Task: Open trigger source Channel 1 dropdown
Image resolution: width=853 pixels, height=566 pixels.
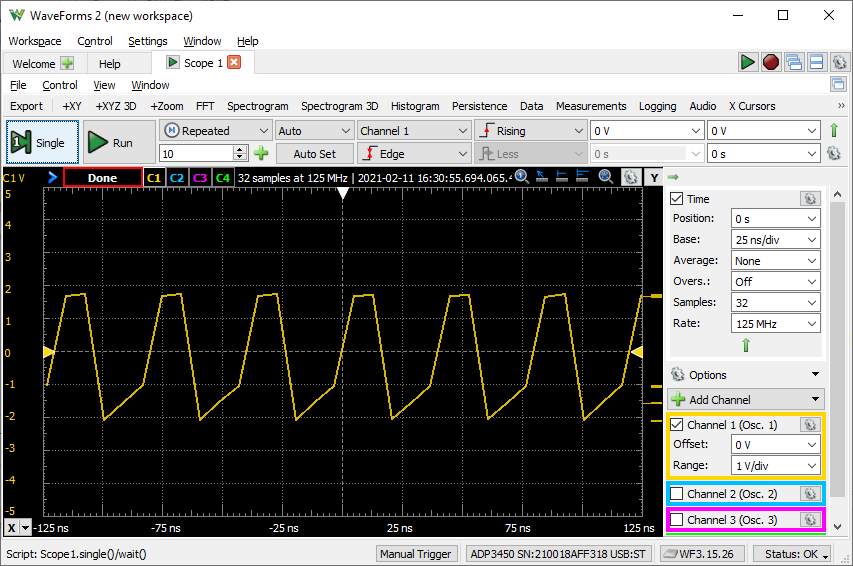Action: click(x=413, y=131)
